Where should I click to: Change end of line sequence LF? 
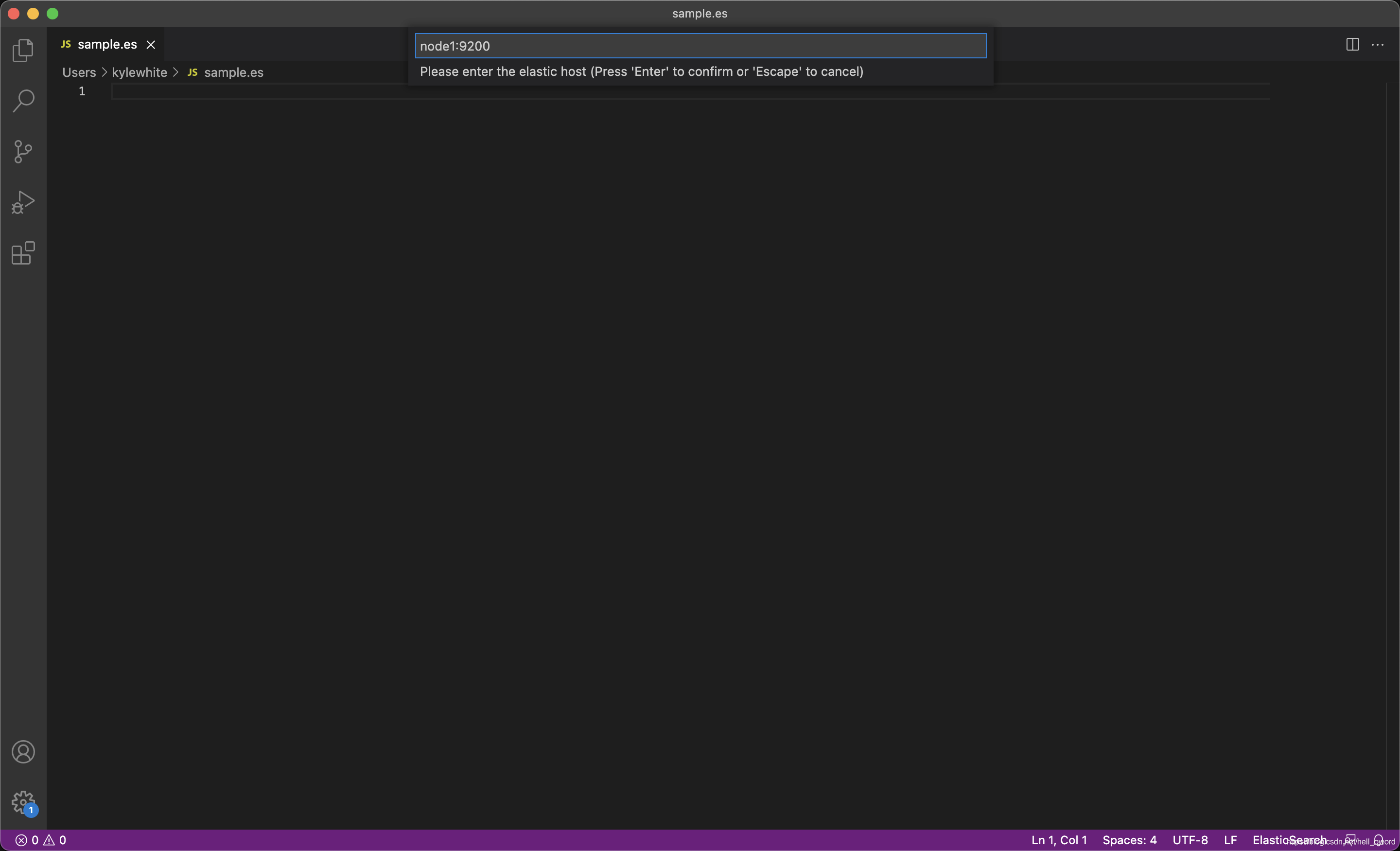point(1231,840)
